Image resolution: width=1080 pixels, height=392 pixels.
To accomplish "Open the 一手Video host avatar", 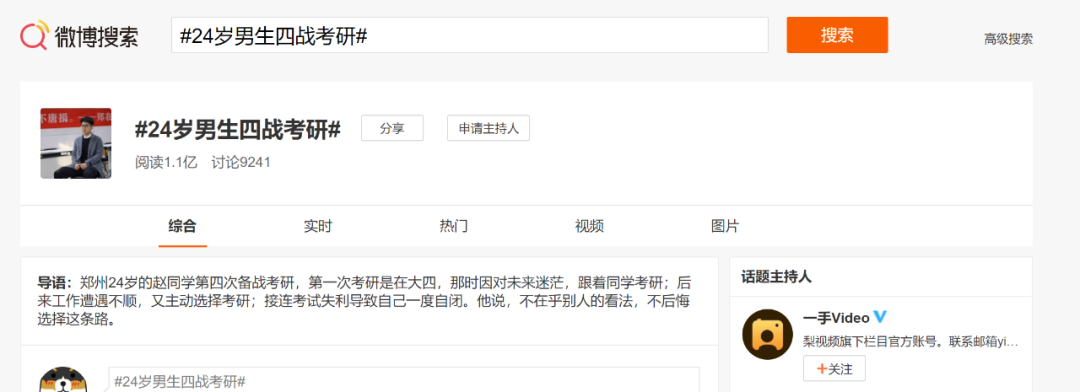I will (x=768, y=334).
